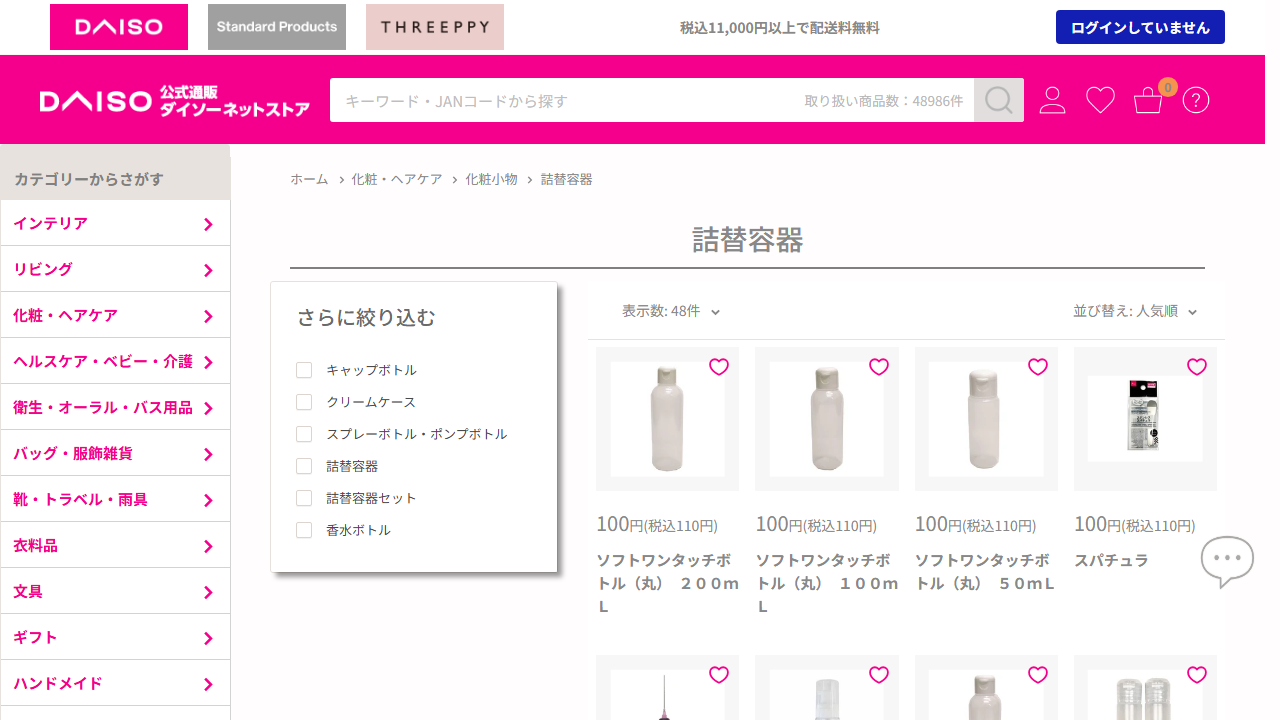Open the 靴・トラベル・雨具 category
This screenshot has height=720, width=1280.
click(115, 499)
